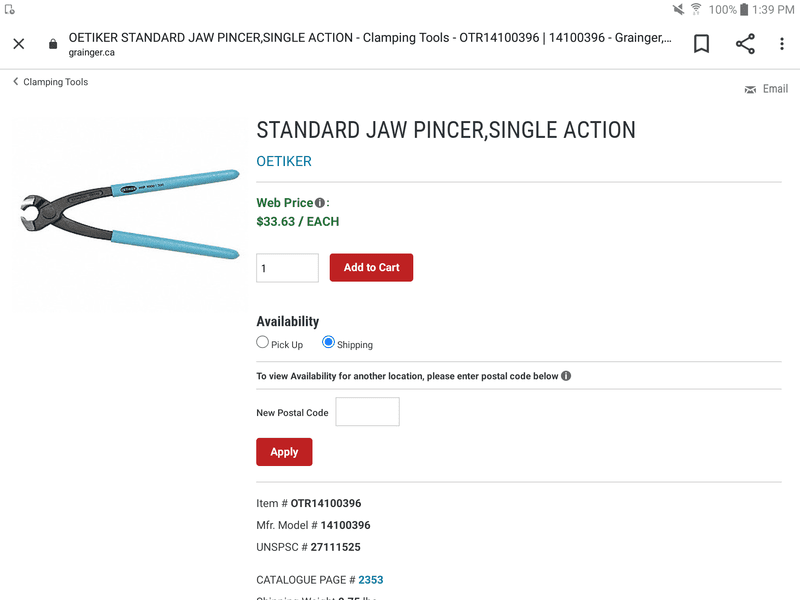Screen dimensions: 800x600
Task: Select the page title in address bar
Action: pos(370,38)
